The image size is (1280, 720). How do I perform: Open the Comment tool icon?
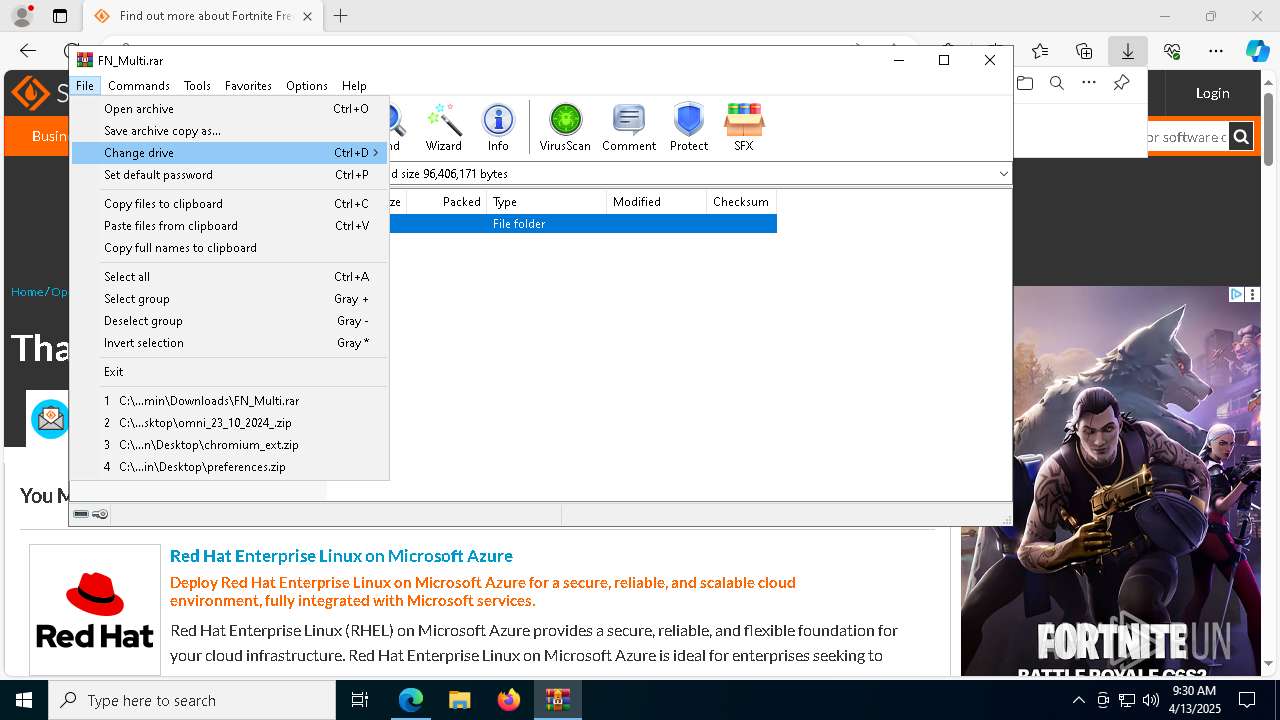[x=629, y=127]
